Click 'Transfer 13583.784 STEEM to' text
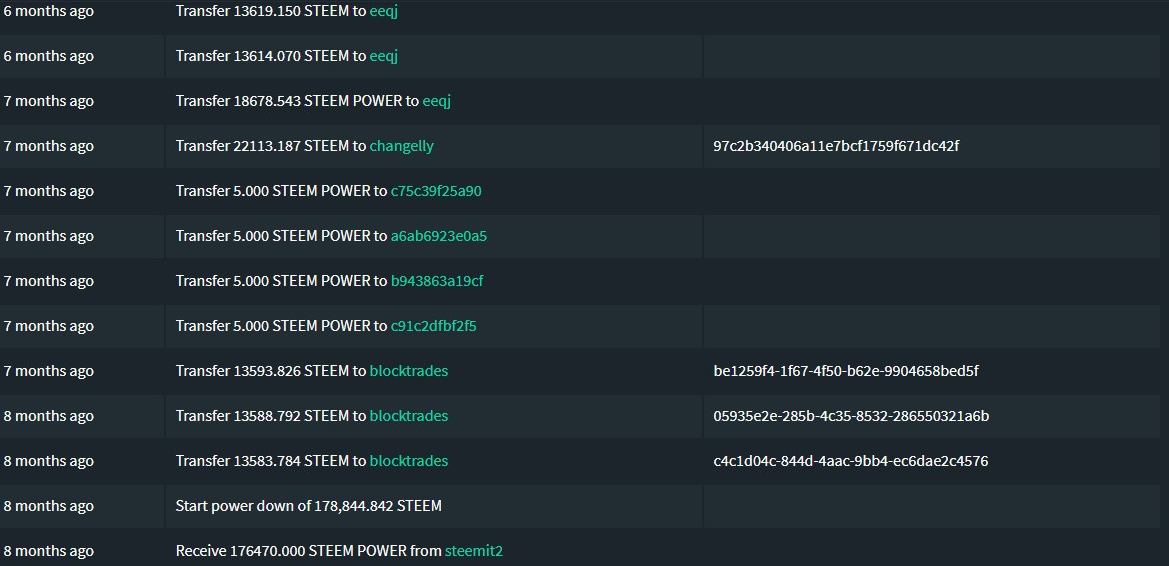The height and width of the screenshot is (566, 1169). point(271,461)
